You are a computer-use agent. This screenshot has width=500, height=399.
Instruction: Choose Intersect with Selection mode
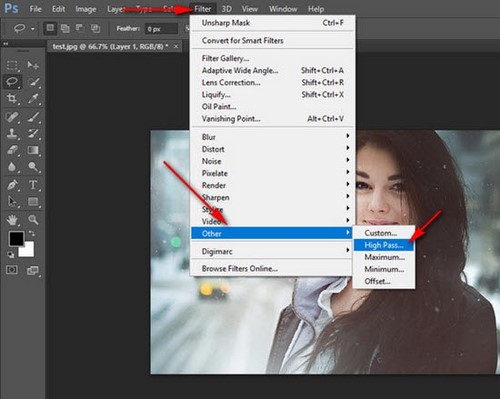(95, 28)
